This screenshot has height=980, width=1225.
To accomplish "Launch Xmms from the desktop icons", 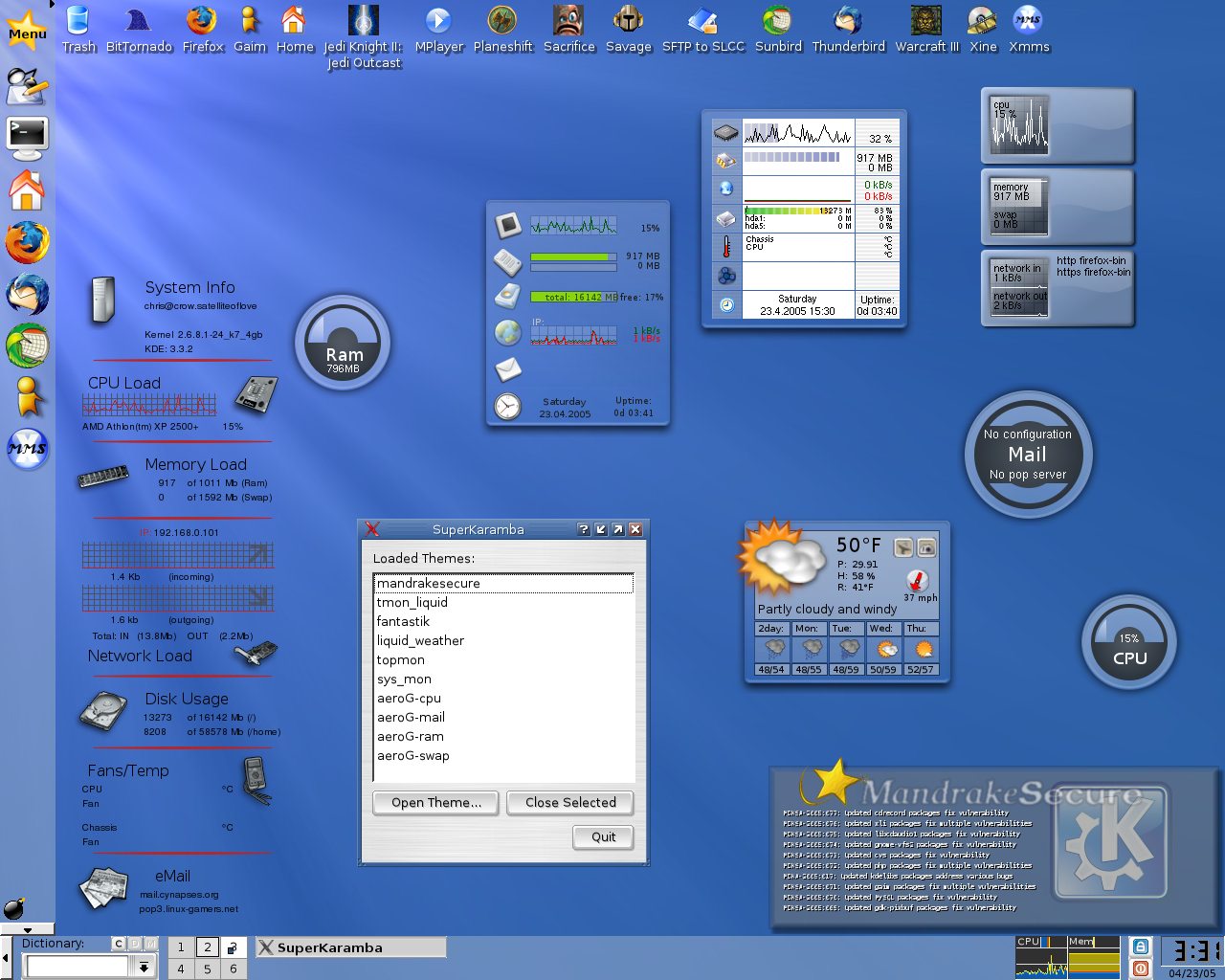I will tap(1029, 30).
